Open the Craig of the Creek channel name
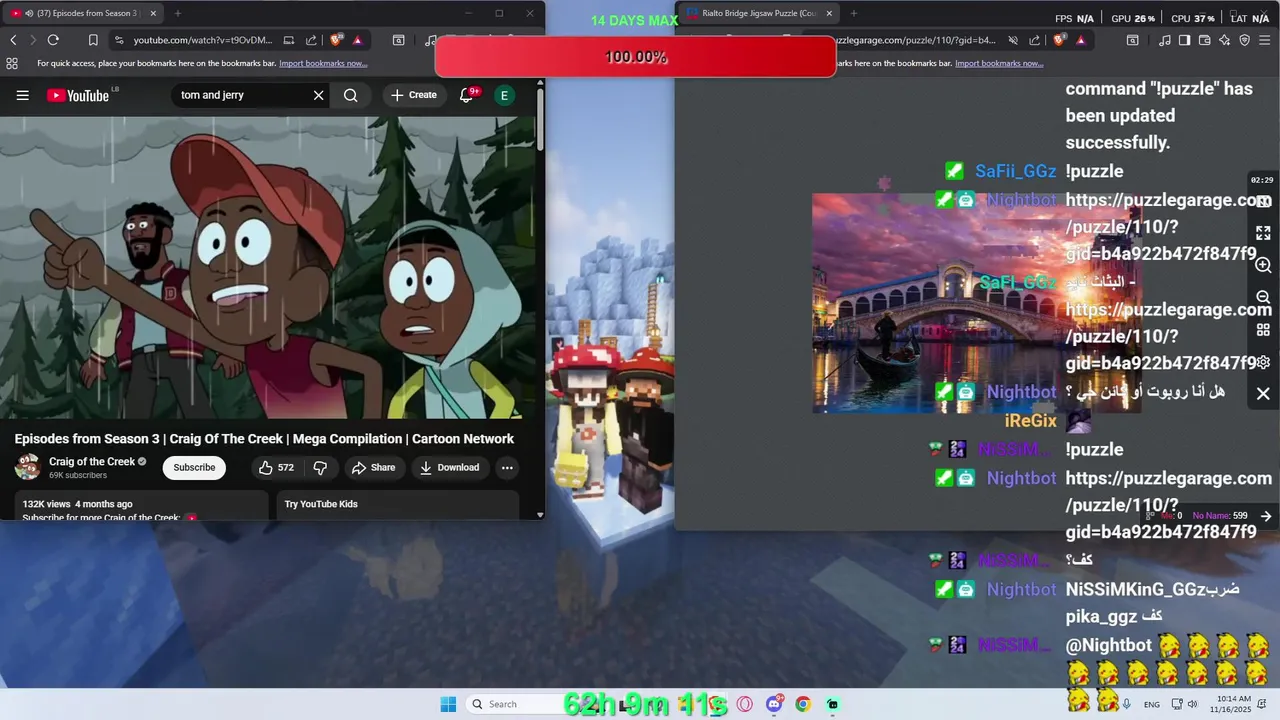 (x=92, y=462)
